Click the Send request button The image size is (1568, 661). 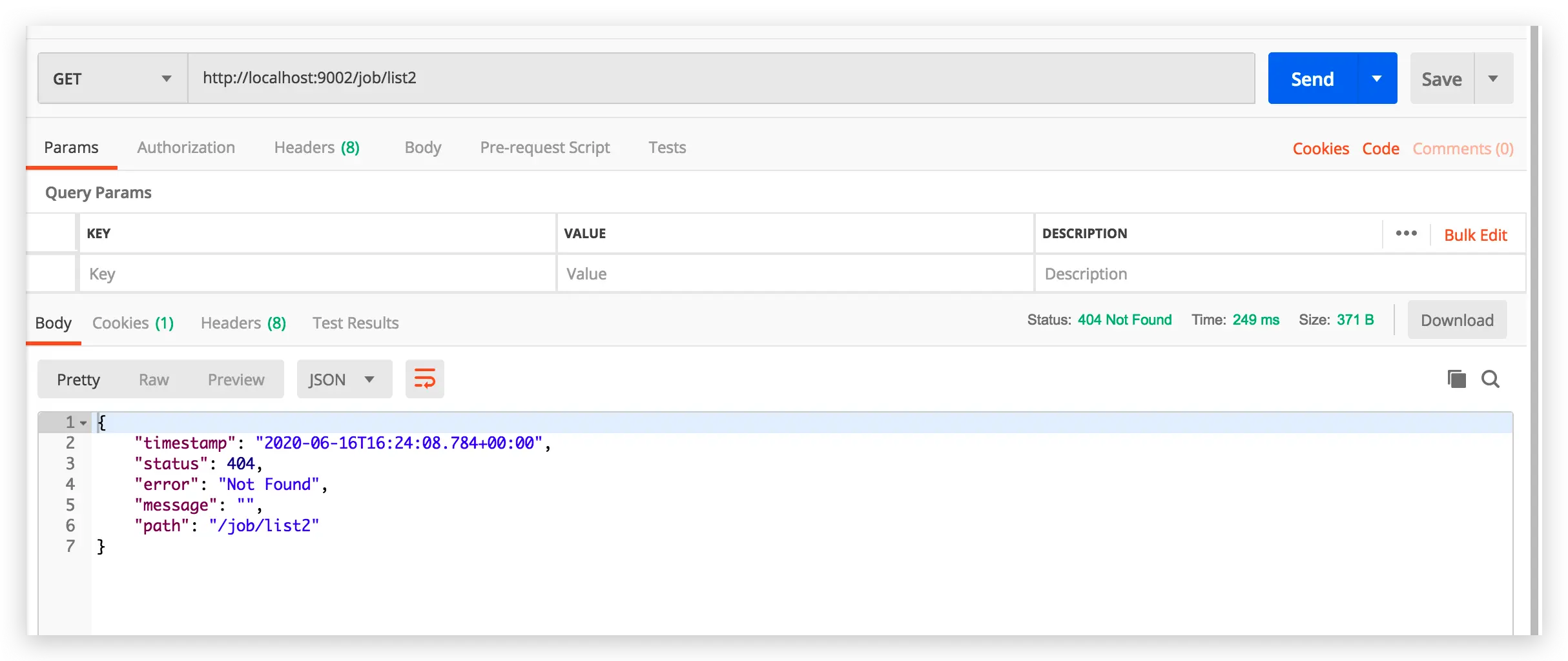click(1312, 78)
